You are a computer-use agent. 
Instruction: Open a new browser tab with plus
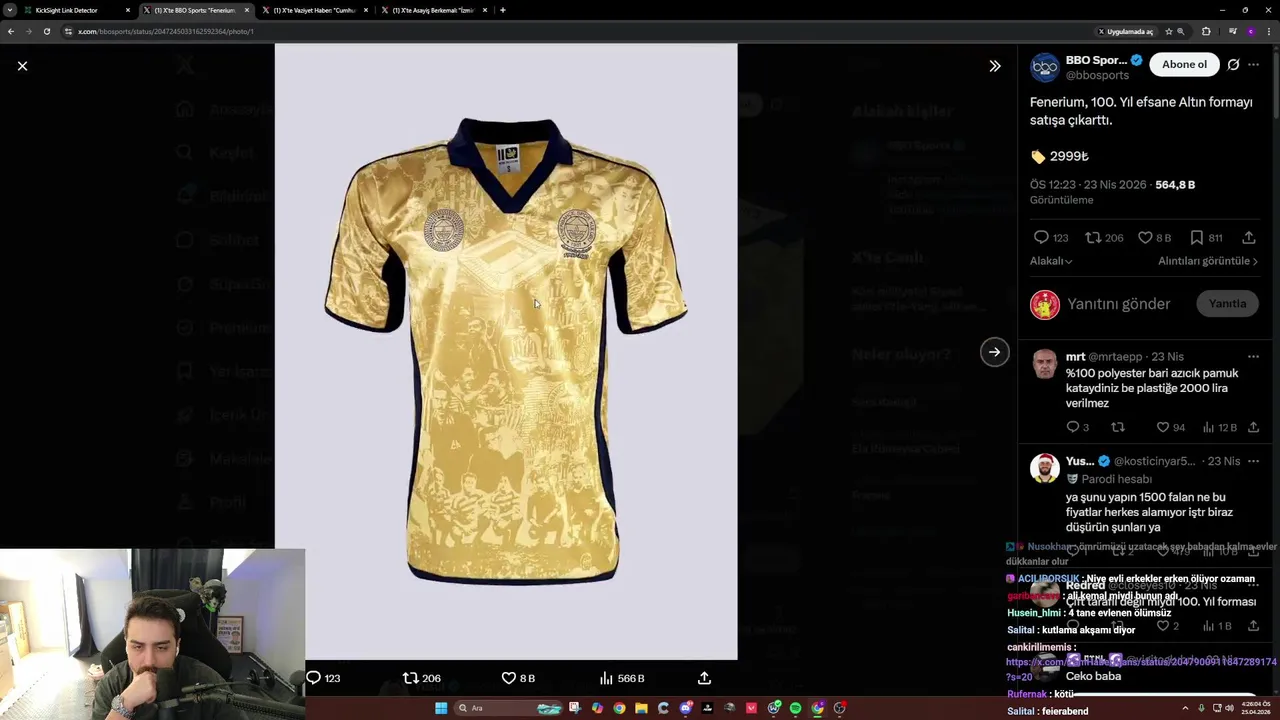click(x=502, y=10)
